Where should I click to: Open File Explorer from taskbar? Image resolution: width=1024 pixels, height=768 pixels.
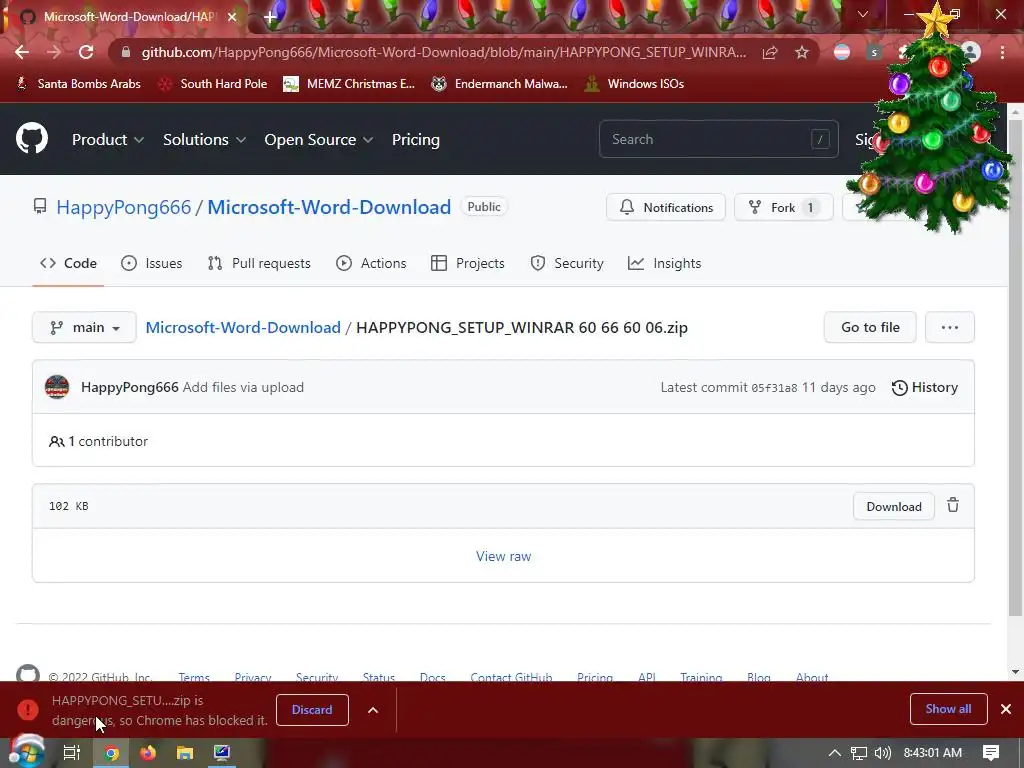click(185, 753)
